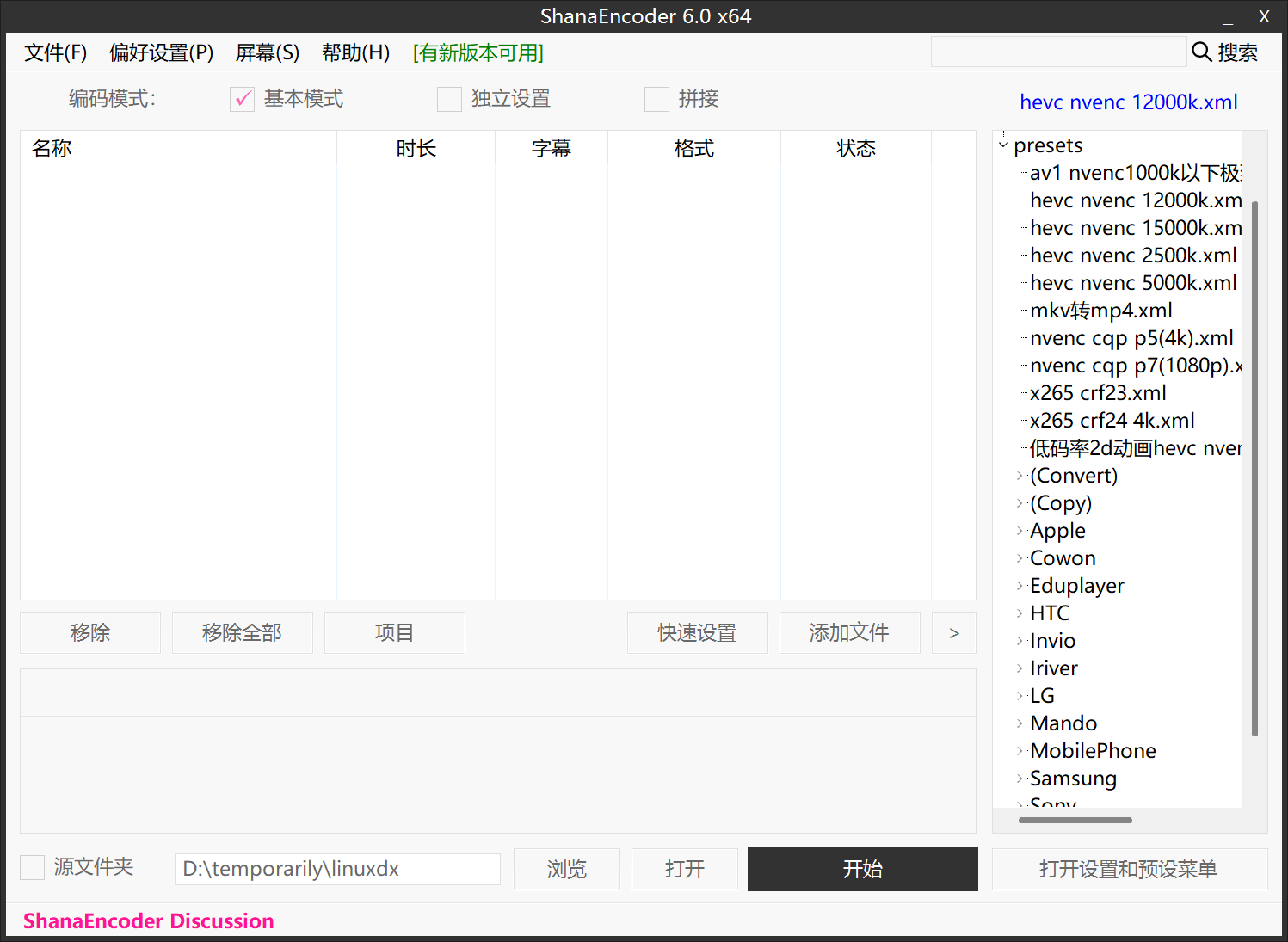Enable the 拼接 checkbox
The height and width of the screenshot is (942, 1288).
(x=656, y=100)
